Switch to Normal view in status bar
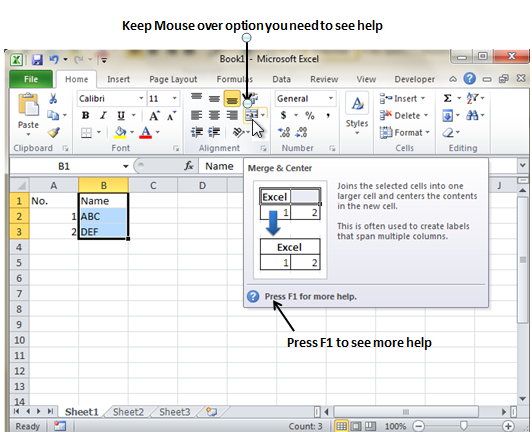Image resolution: width=532 pixels, height=432 pixels. (x=341, y=426)
